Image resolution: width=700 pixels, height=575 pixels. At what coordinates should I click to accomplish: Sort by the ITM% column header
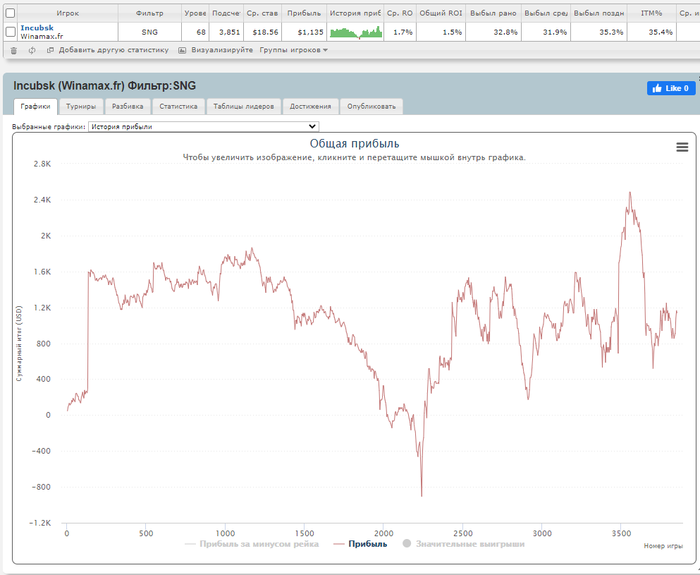651,13
